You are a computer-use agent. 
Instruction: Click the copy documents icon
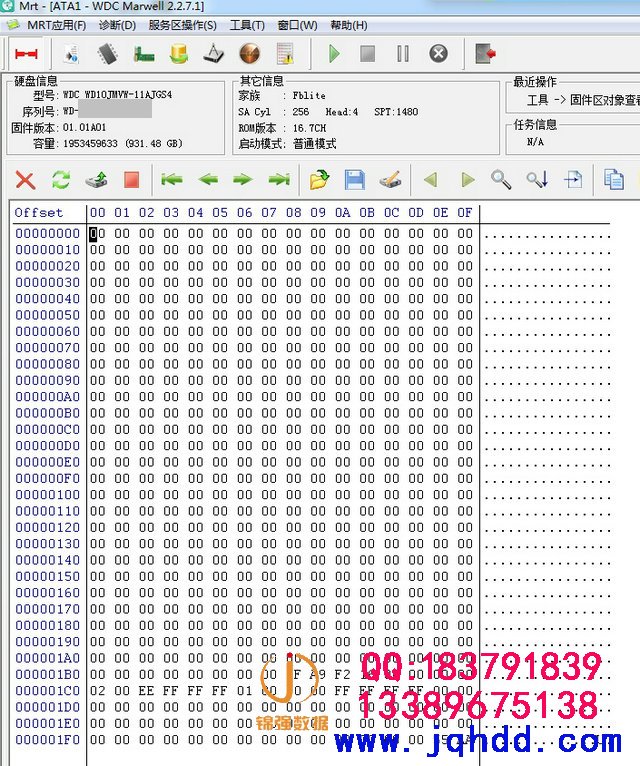614,180
